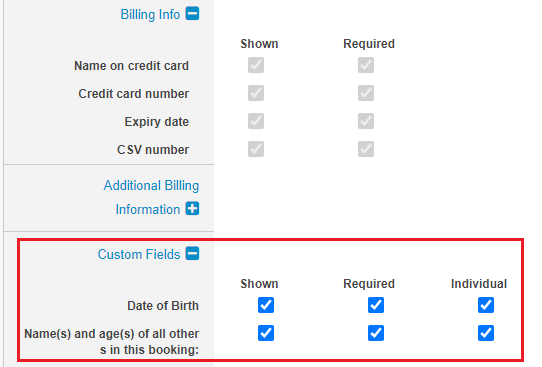Toggle Individual for Name(s) and age(s) field
Image resolution: width=542 pixels, height=367 pixels.
coord(486,333)
